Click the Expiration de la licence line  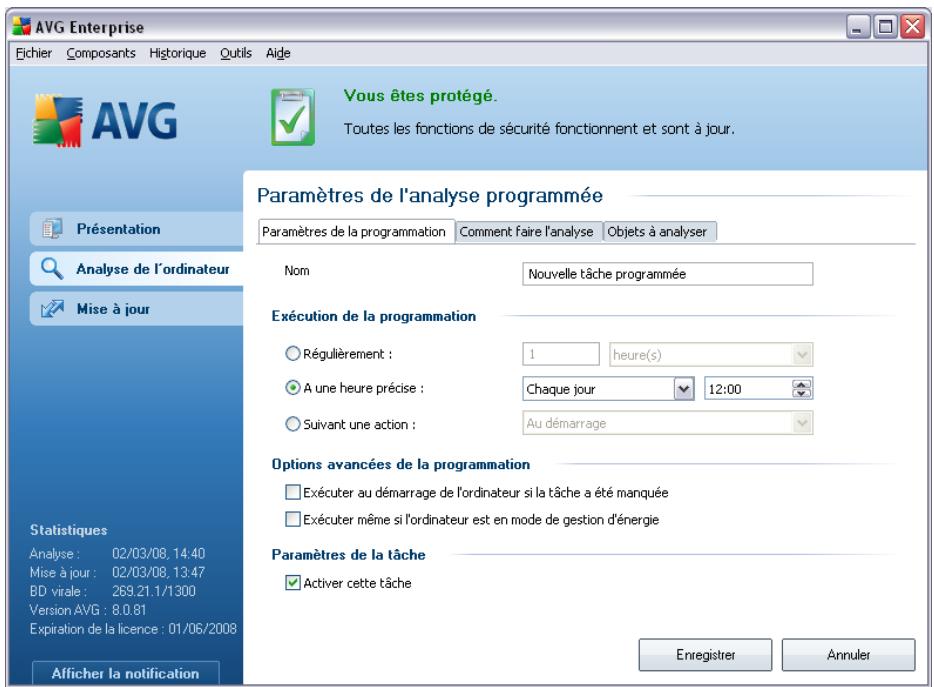pos(133,629)
